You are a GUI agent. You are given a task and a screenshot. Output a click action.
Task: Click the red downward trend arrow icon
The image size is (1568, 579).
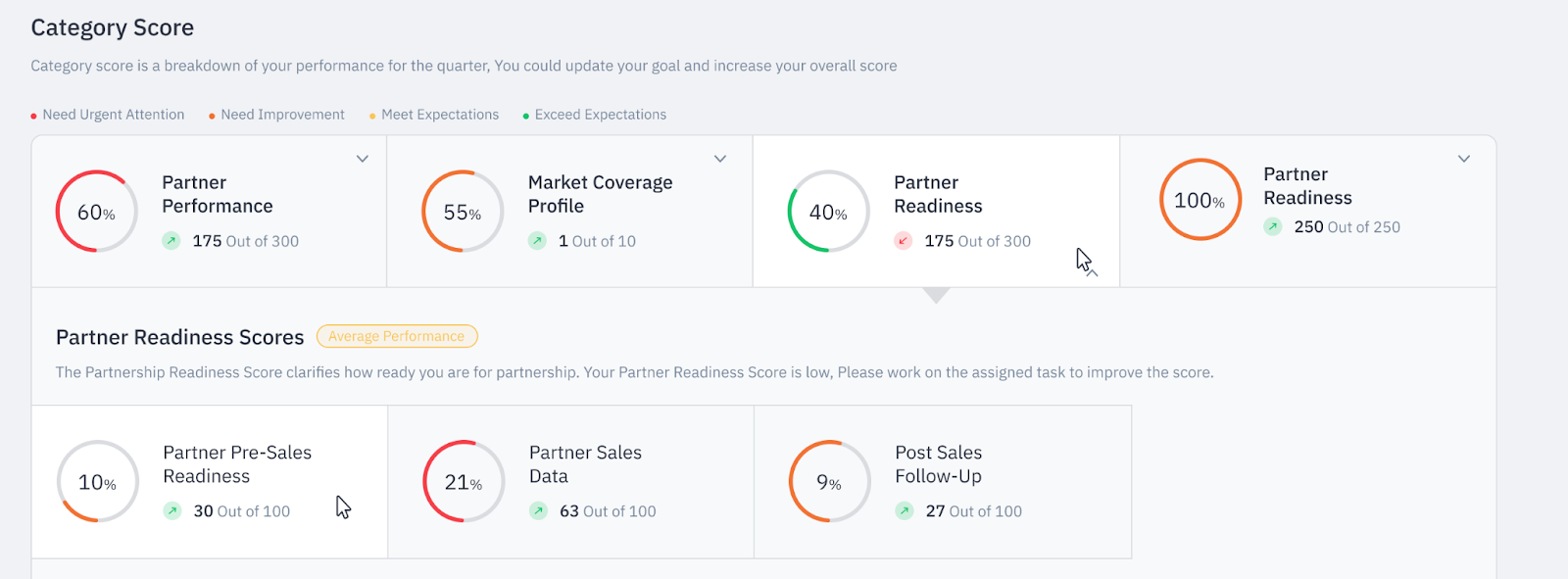(904, 241)
